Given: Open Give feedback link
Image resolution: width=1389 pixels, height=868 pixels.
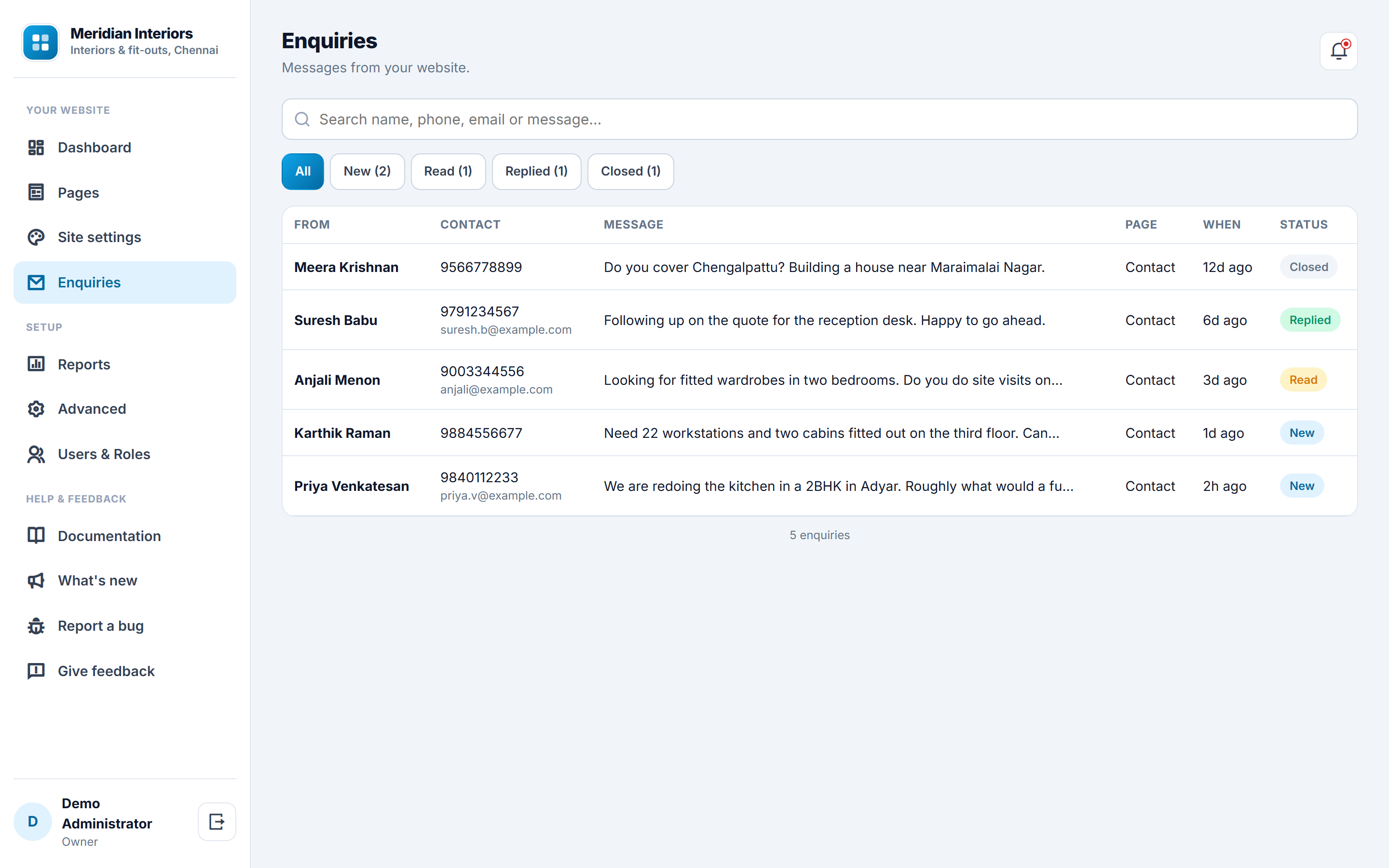Looking at the screenshot, I should [x=125, y=671].
